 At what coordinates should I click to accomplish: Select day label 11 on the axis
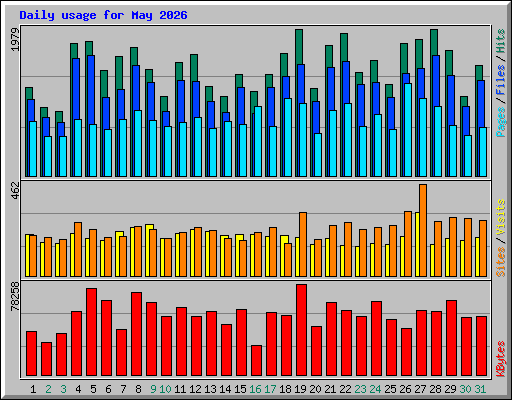[x=180, y=389]
